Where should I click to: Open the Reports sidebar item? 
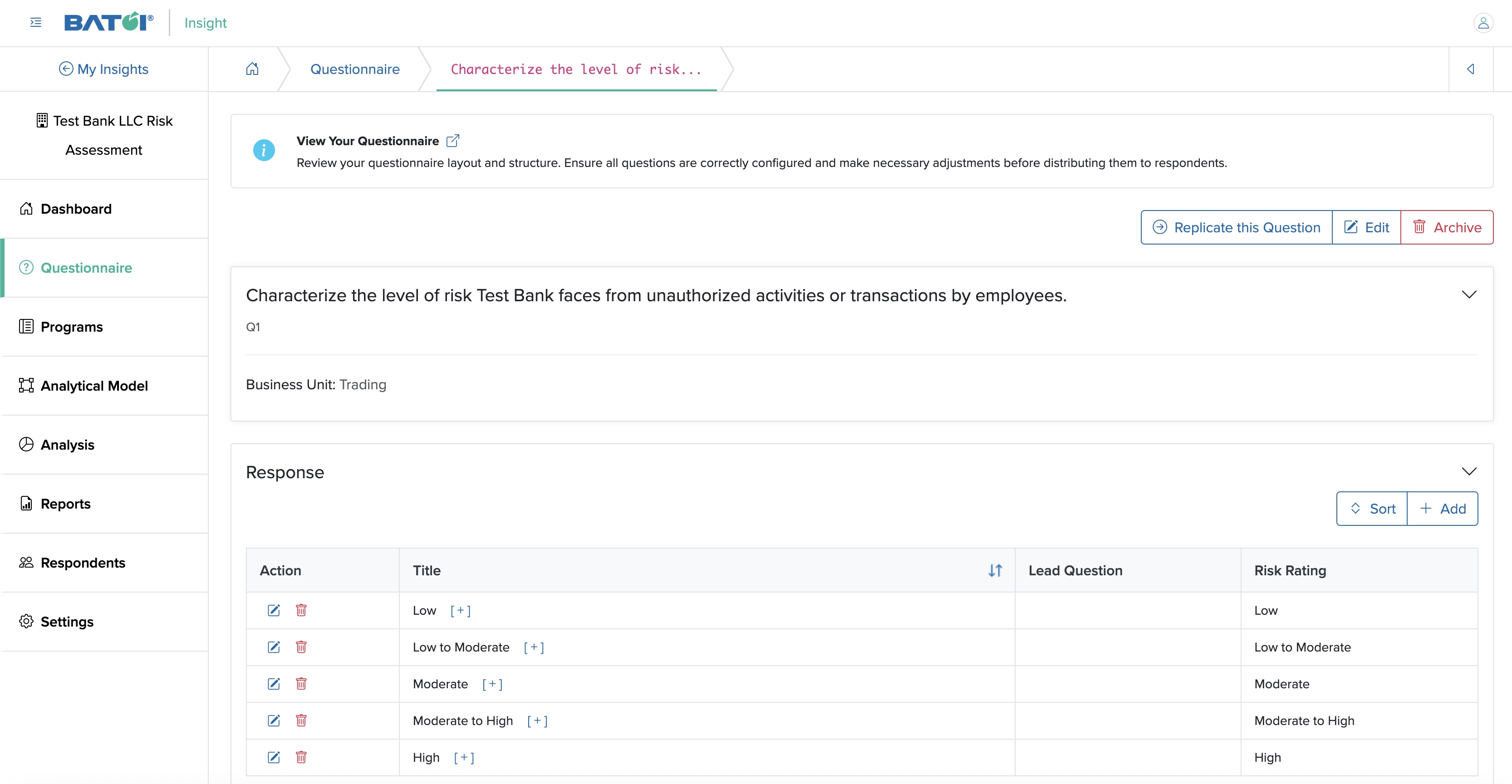pos(104,504)
